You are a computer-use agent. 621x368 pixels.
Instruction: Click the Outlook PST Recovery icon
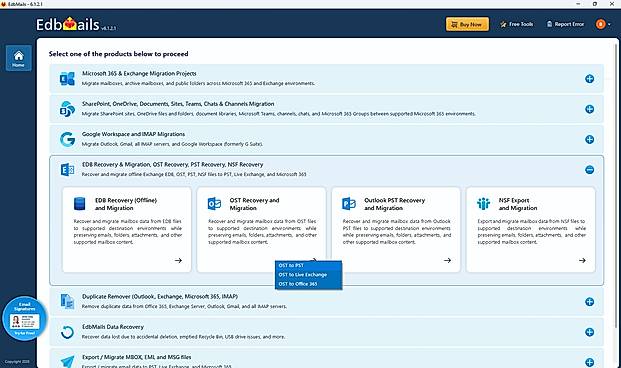click(x=349, y=204)
